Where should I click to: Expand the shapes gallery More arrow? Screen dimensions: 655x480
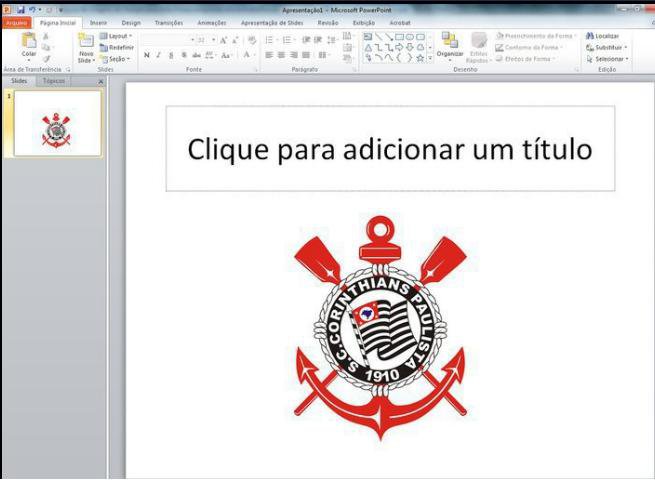tap(430, 58)
